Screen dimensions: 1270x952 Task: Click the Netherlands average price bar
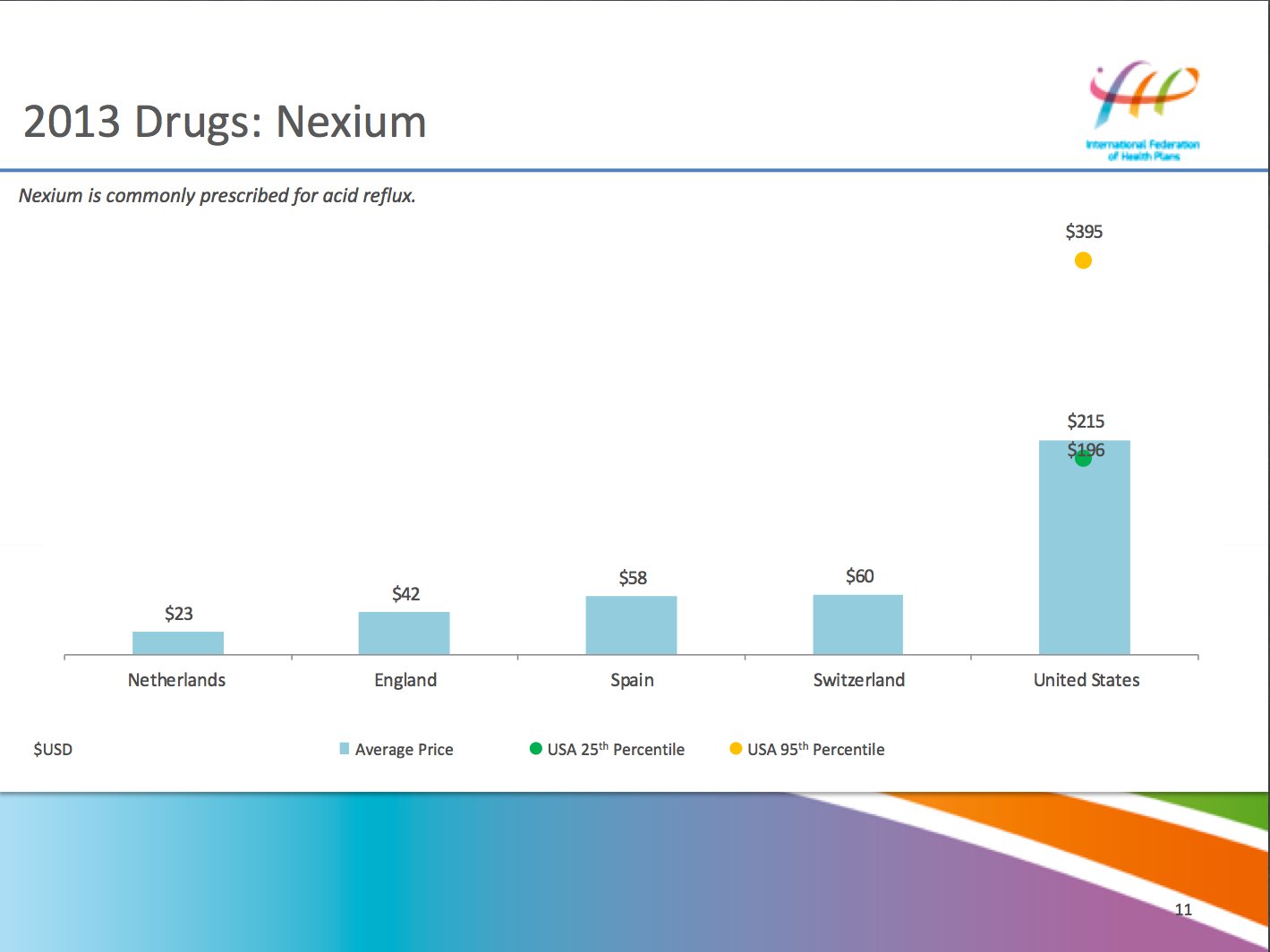pos(178,643)
